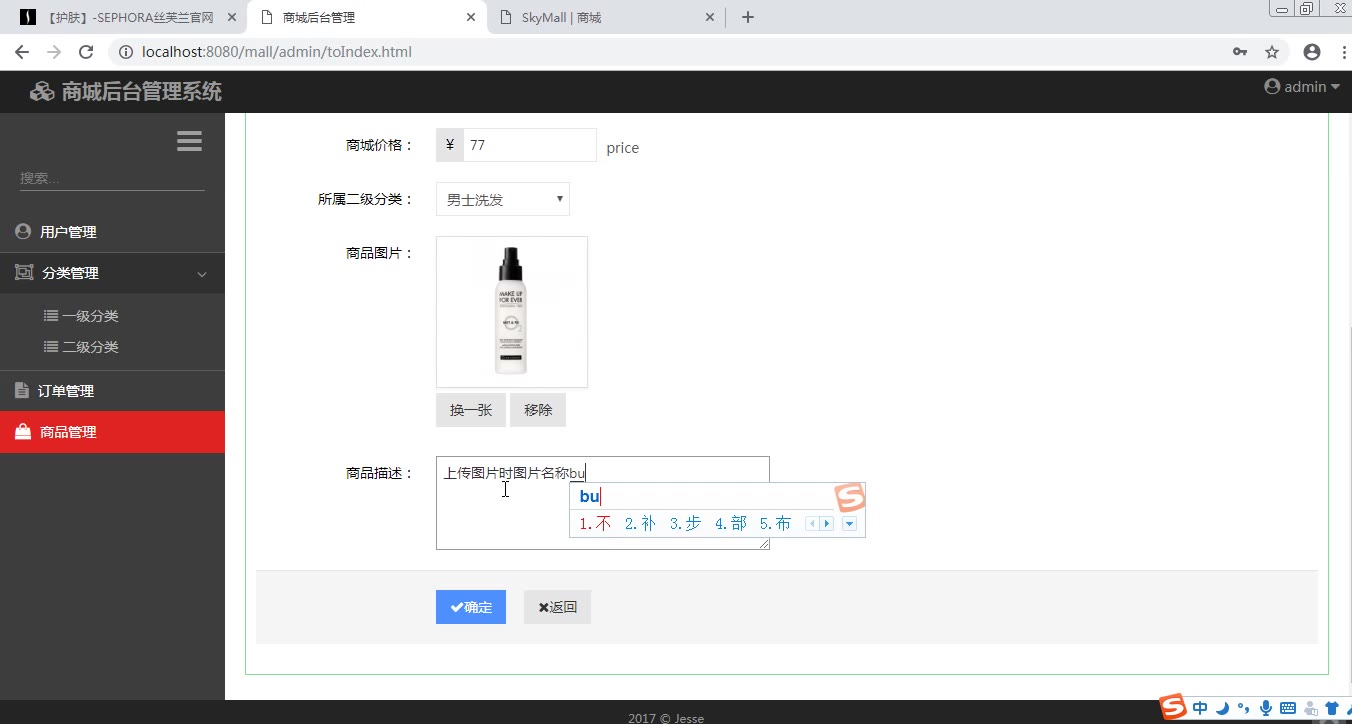Bookmark page with the star icon
Image resolution: width=1352 pixels, height=724 pixels.
pyautogui.click(x=1272, y=52)
